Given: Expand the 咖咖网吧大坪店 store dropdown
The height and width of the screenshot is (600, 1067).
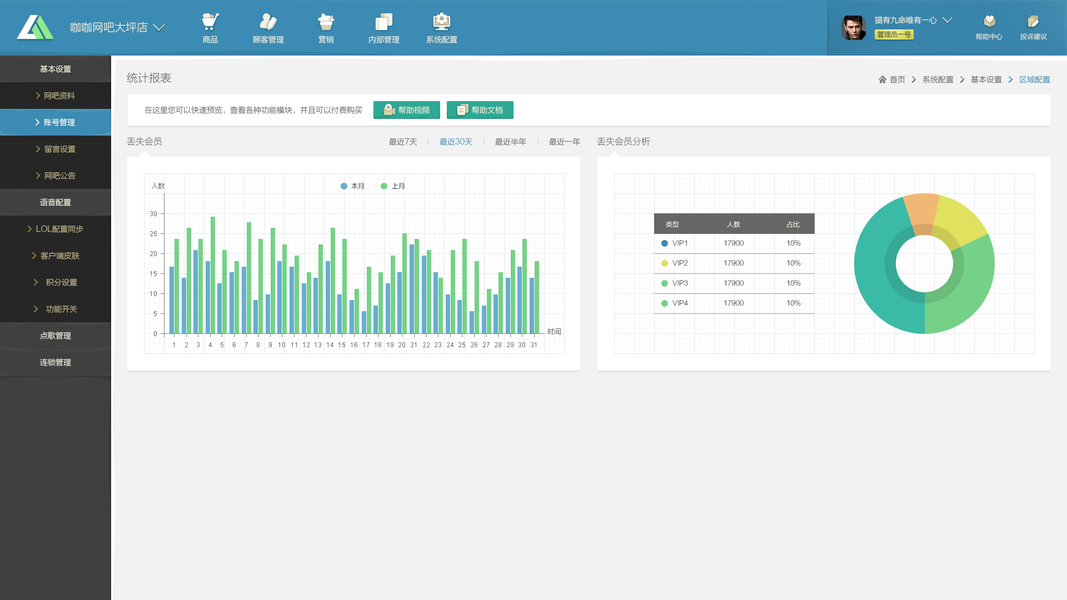Looking at the screenshot, I should (159, 27).
